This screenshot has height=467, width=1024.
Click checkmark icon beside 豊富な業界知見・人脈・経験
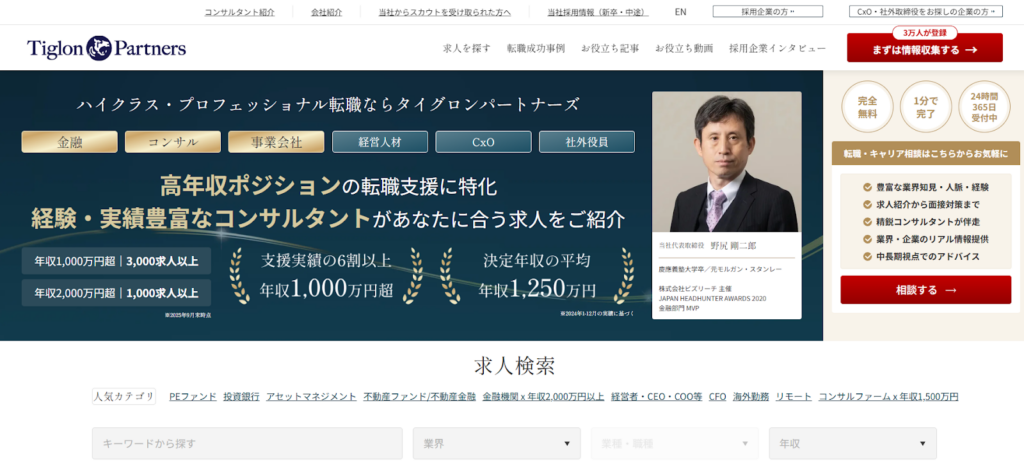[x=867, y=187]
